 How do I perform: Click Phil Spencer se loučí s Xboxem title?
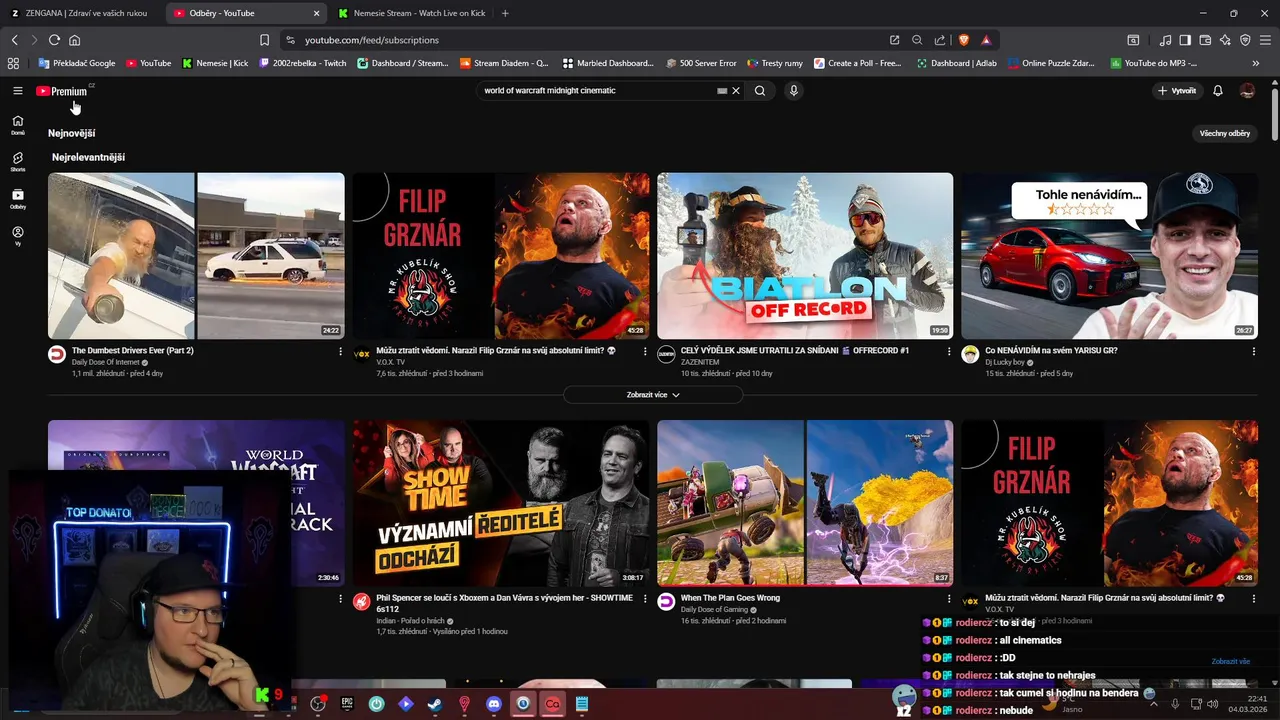504,603
